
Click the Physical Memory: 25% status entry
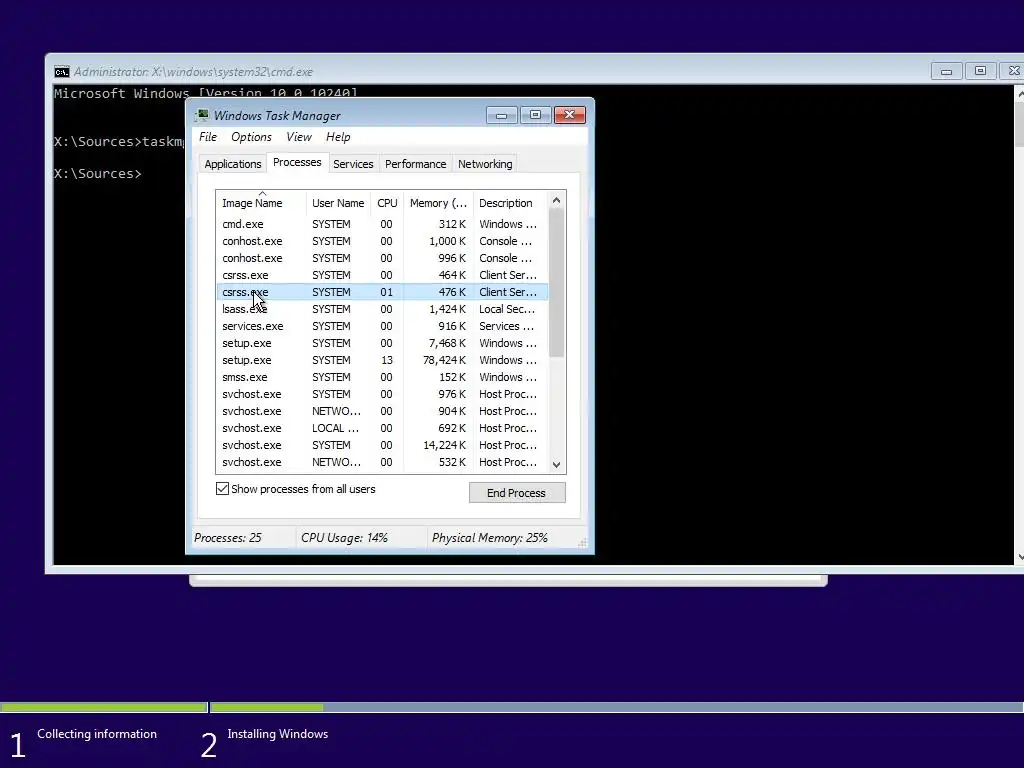click(x=490, y=537)
